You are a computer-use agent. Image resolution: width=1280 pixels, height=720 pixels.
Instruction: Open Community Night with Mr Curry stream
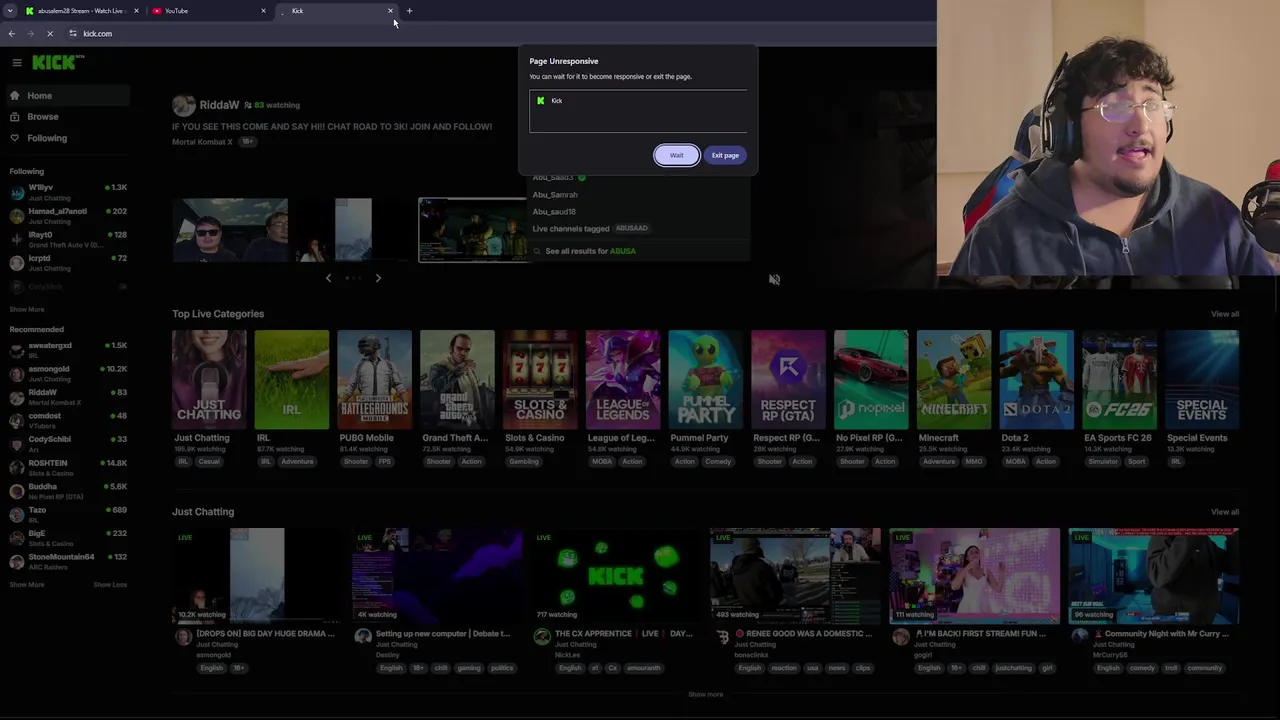(x=1154, y=576)
